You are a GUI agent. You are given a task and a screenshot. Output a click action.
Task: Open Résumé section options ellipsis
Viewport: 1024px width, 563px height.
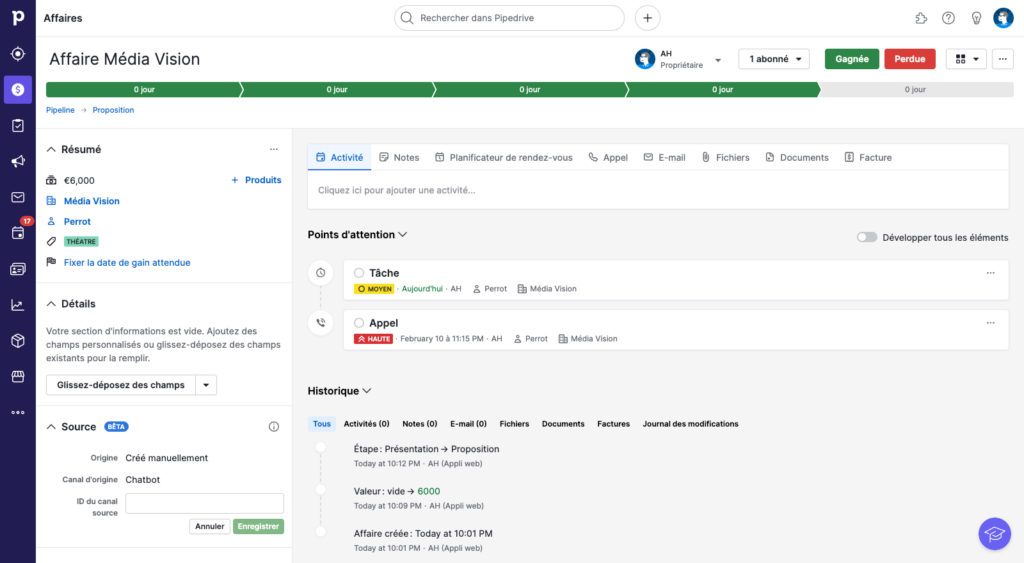274,150
